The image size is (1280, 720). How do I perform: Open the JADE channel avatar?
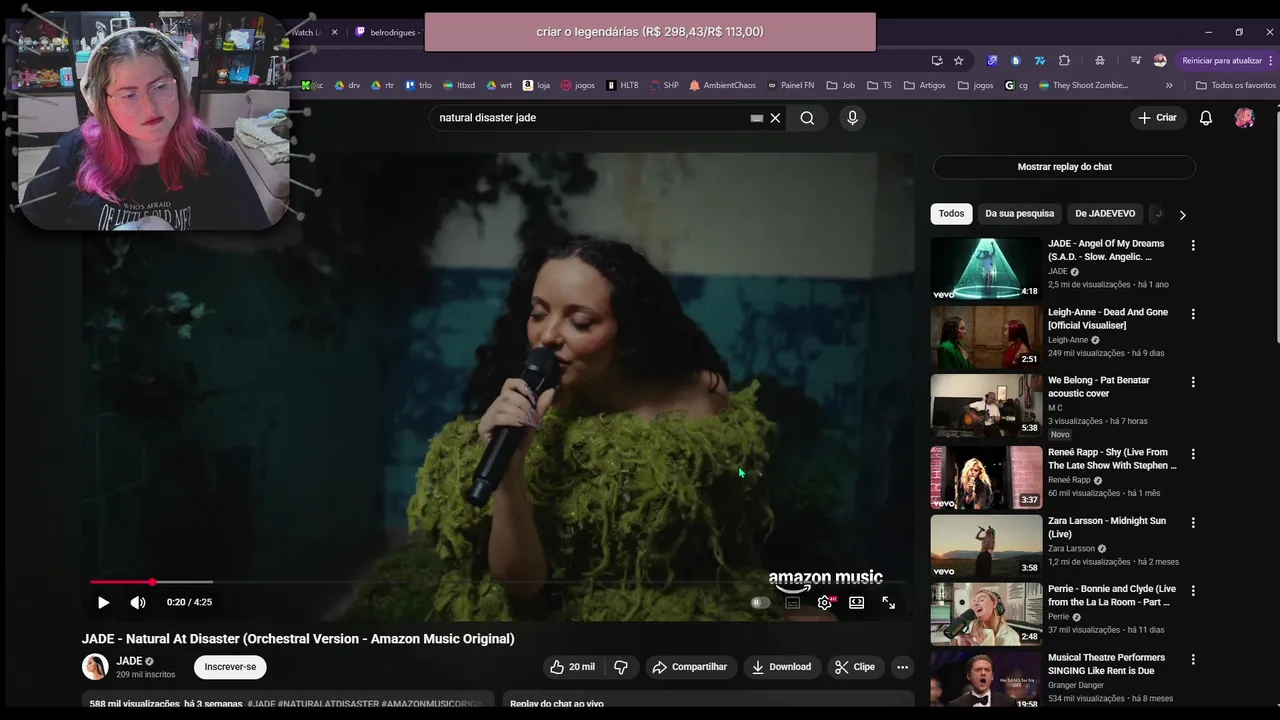(95, 667)
